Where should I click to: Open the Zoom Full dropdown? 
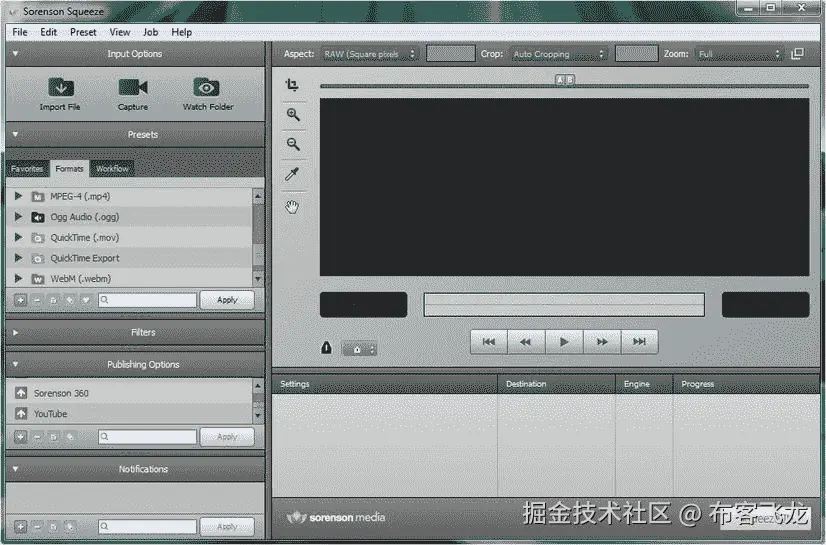tap(739, 54)
